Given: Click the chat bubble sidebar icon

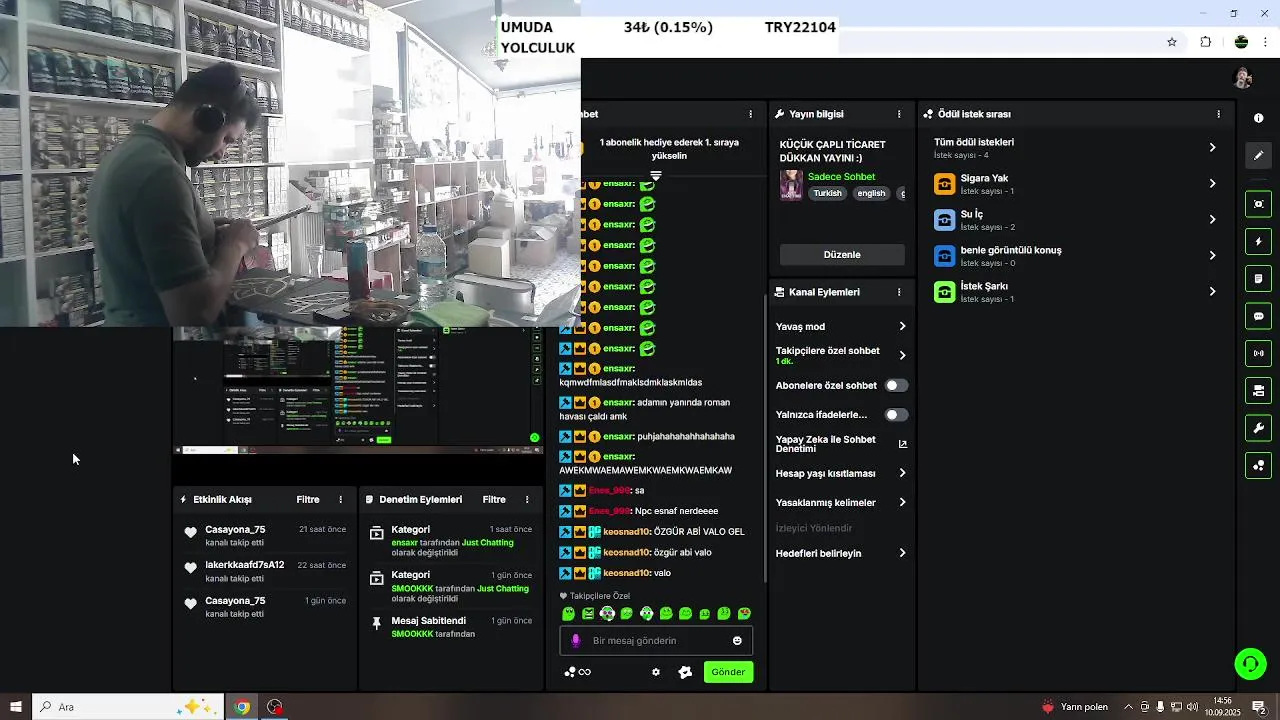Looking at the screenshot, I should 1258,316.
